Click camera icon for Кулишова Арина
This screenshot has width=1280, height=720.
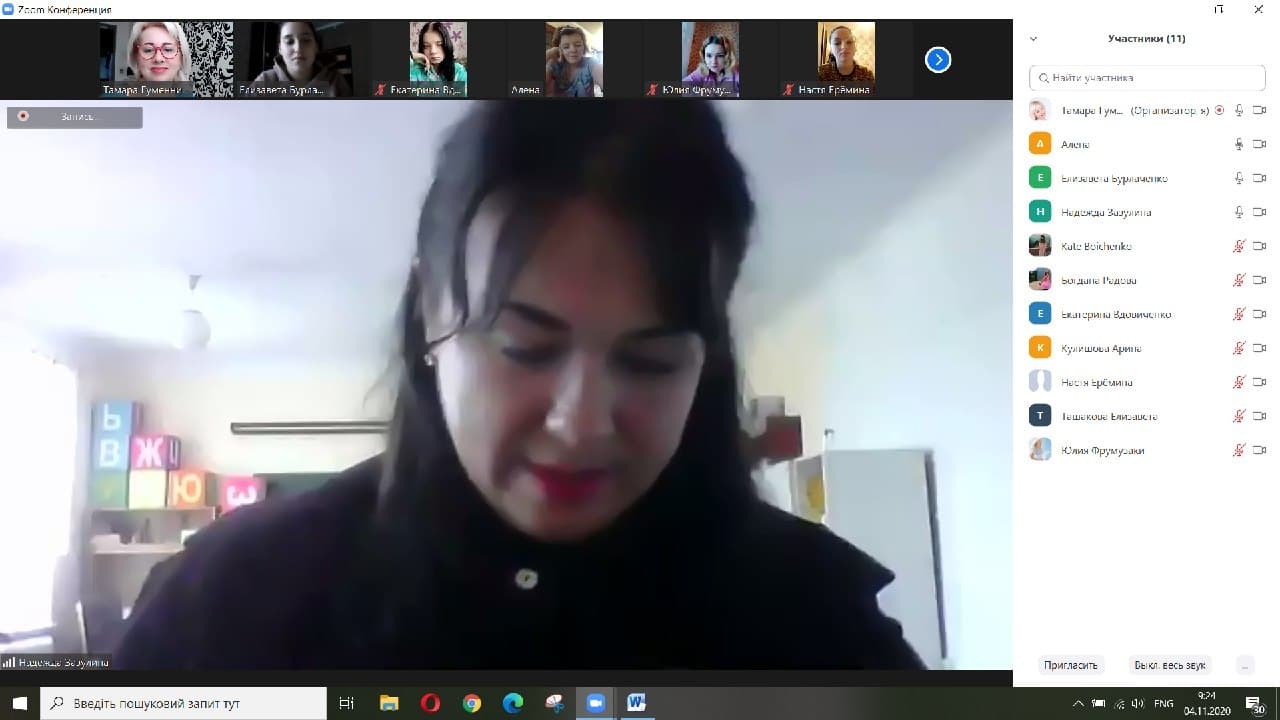pyautogui.click(x=1259, y=348)
